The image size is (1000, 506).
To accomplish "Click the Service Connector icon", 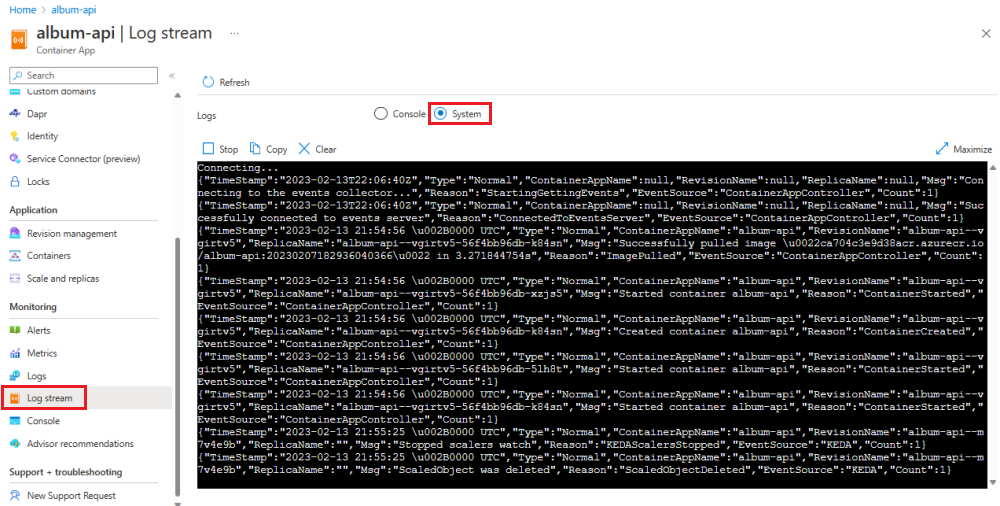I will 15,158.
